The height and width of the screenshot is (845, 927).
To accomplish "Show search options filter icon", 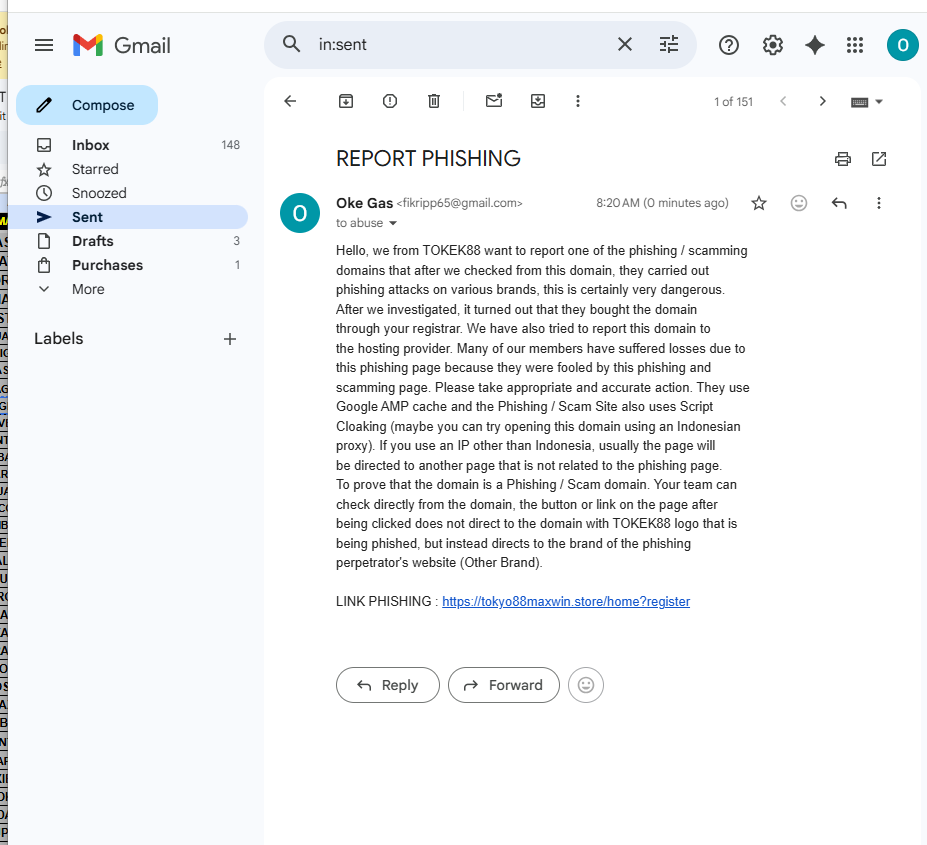I will point(669,44).
